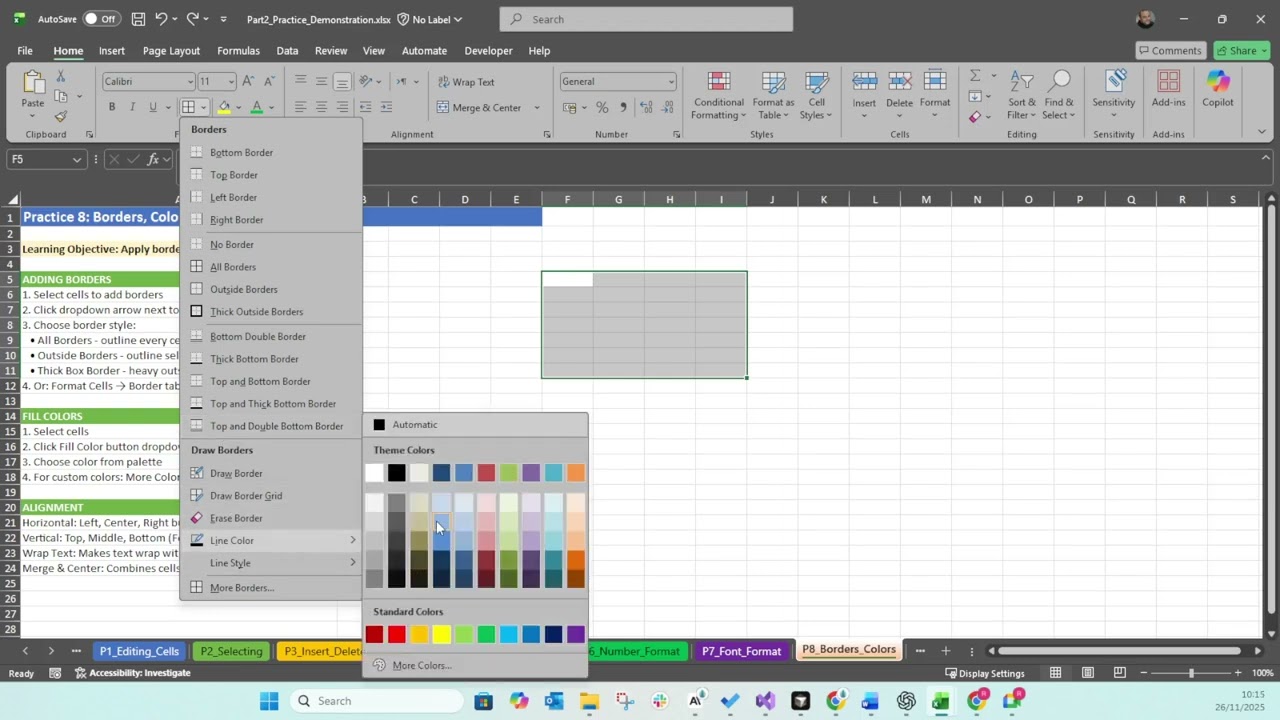
Task: Toggle Wrap Text
Action: (x=465, y=82)
